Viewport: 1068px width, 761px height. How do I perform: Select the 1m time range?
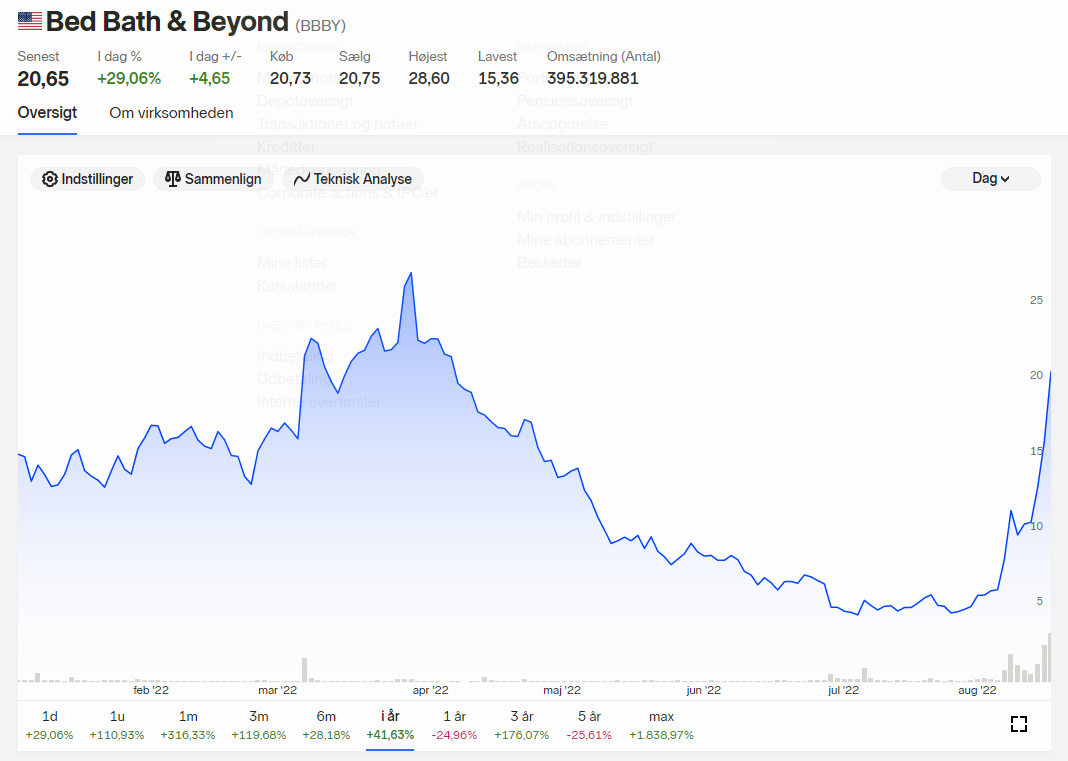188,725
